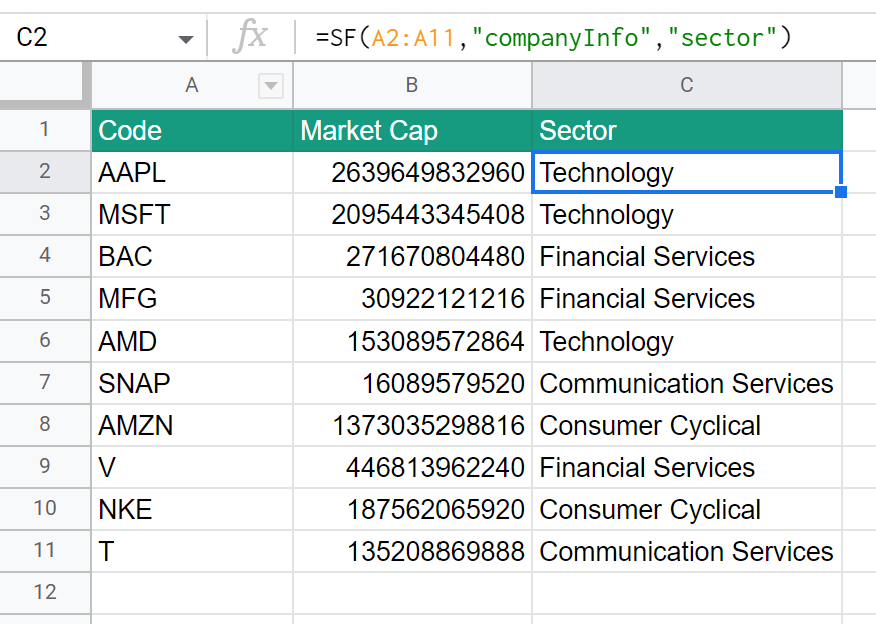Select the Technology cell in AAPL row
Screen dimensions: 876x624
coord(687,172)
